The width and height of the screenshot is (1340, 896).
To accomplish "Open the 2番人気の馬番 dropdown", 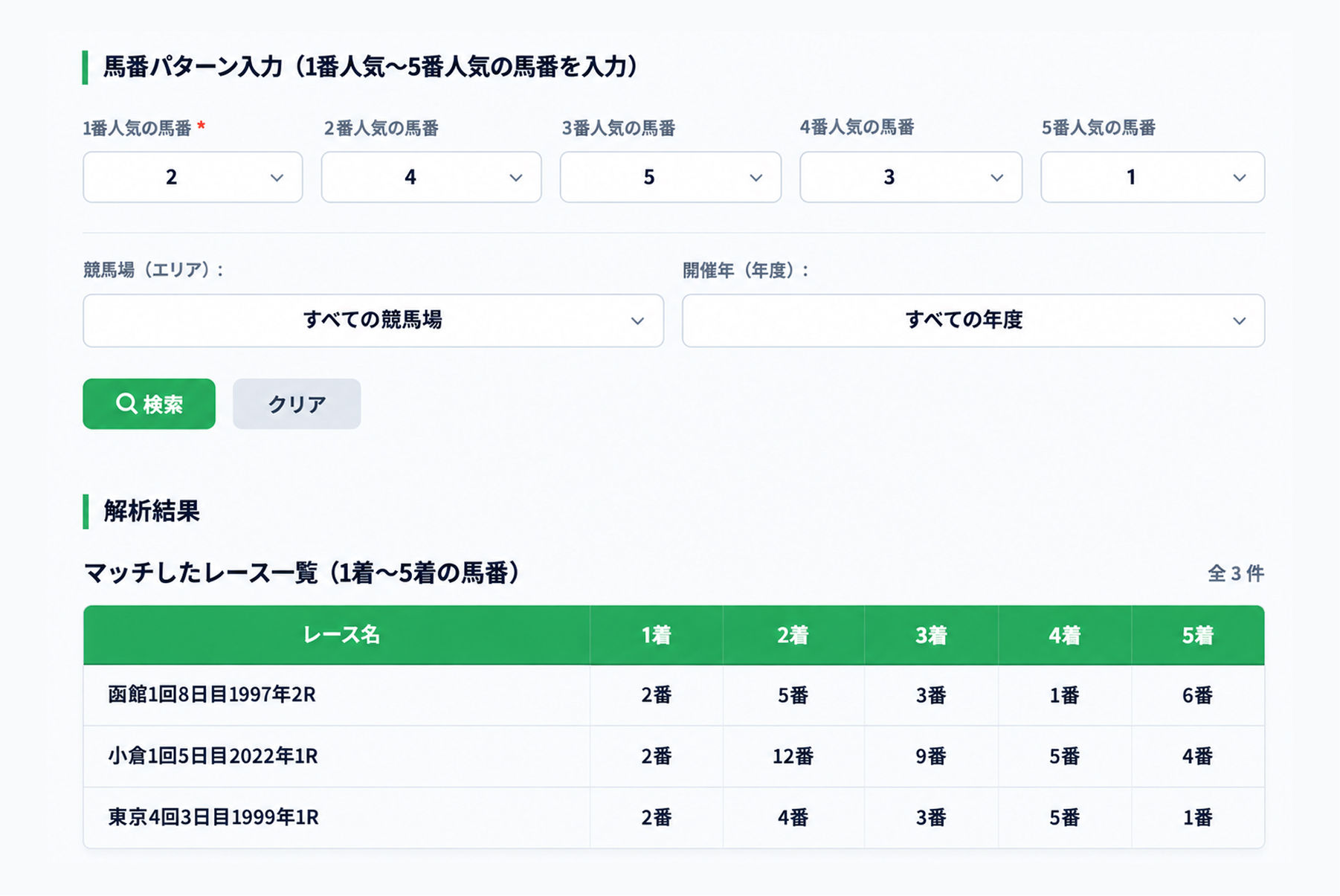I will pyautogui.click(x=431, y=177).
